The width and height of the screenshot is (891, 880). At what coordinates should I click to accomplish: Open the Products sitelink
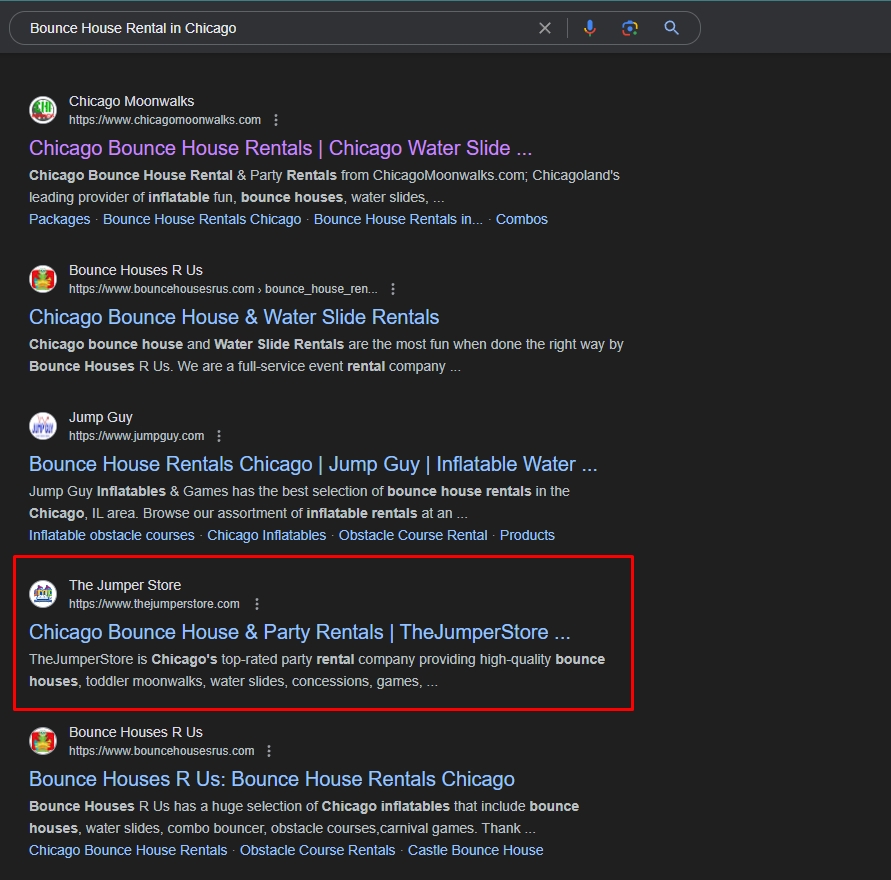(x=527, y=535)
